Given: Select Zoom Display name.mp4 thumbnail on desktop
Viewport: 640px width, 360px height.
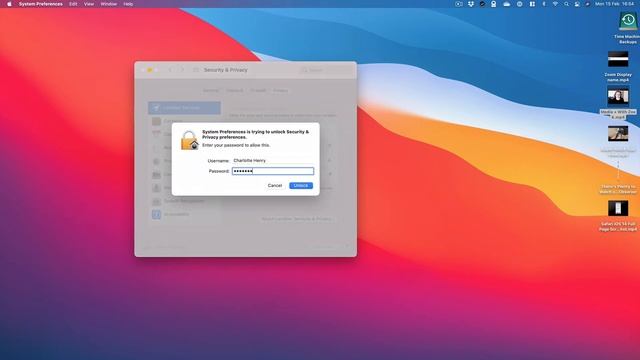Looking at the screenshot, I should pyautogui.click(x=618, y=59).
